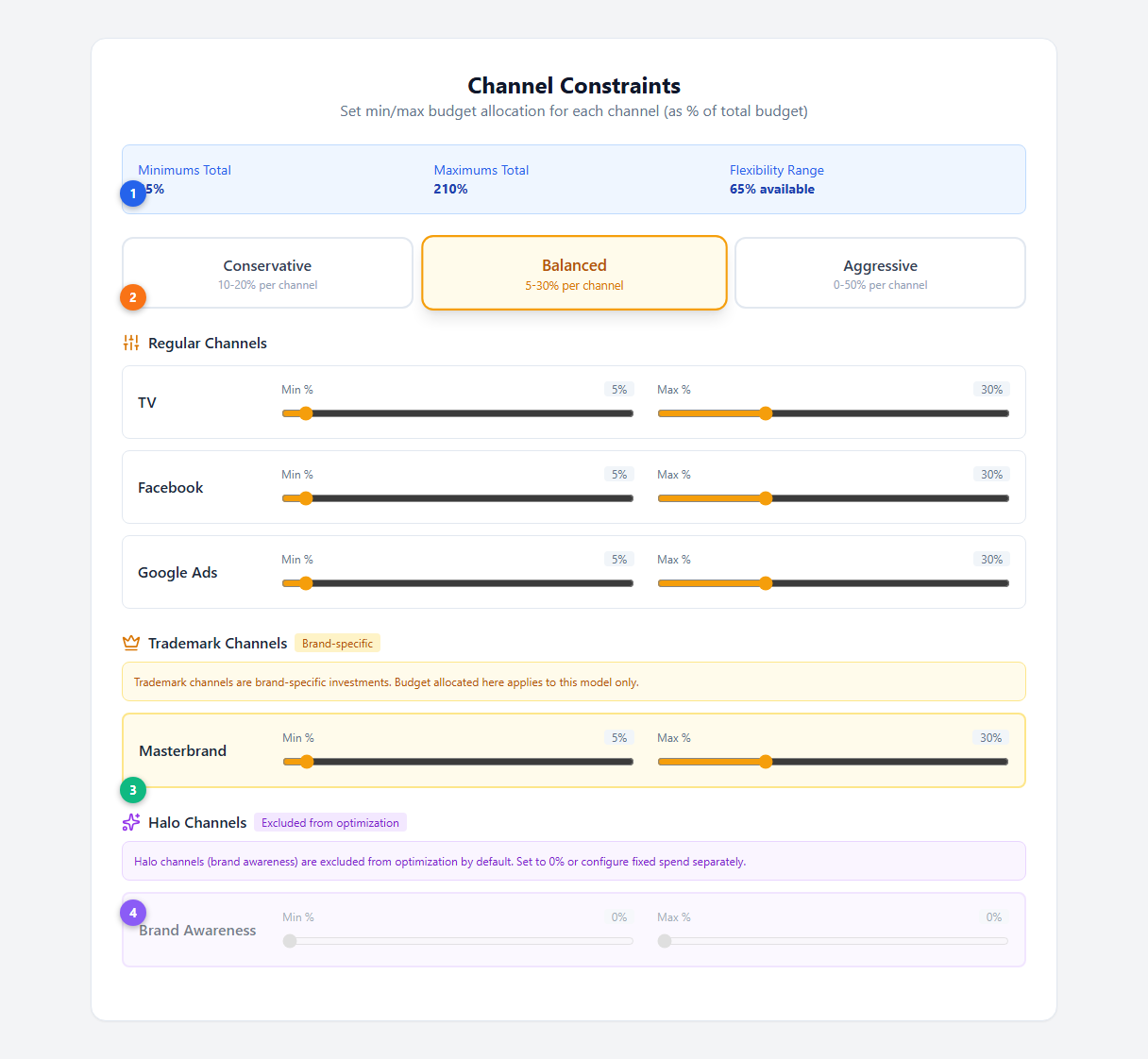Adjust the TV Max % slider
The height and width of the screenshot is (1059, 1148).
tap(833, 413)
